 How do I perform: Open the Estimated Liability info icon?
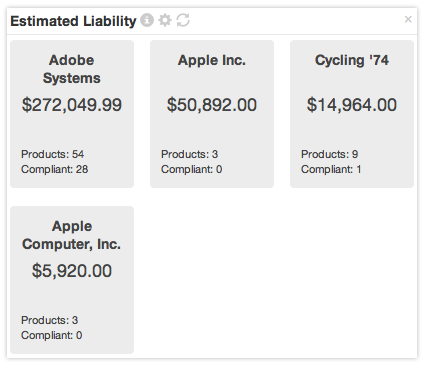tap(147, 20)
